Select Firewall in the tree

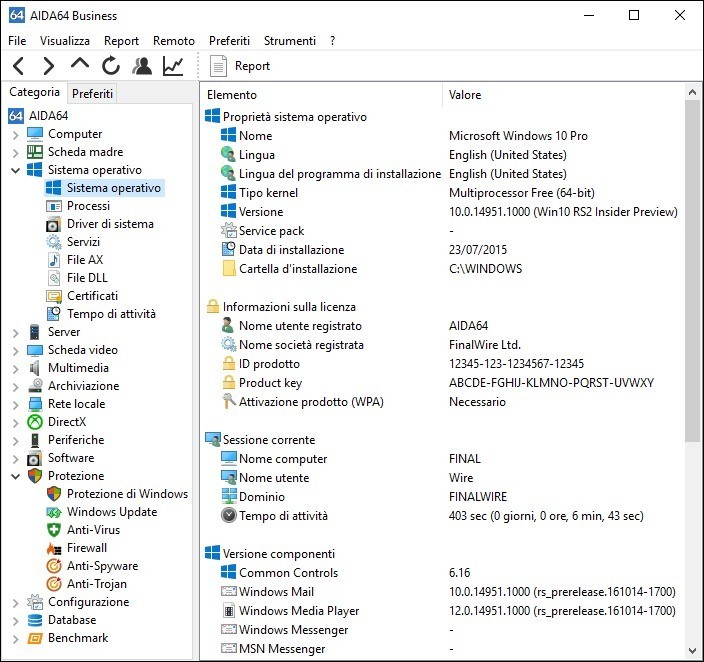click(86, 548)
